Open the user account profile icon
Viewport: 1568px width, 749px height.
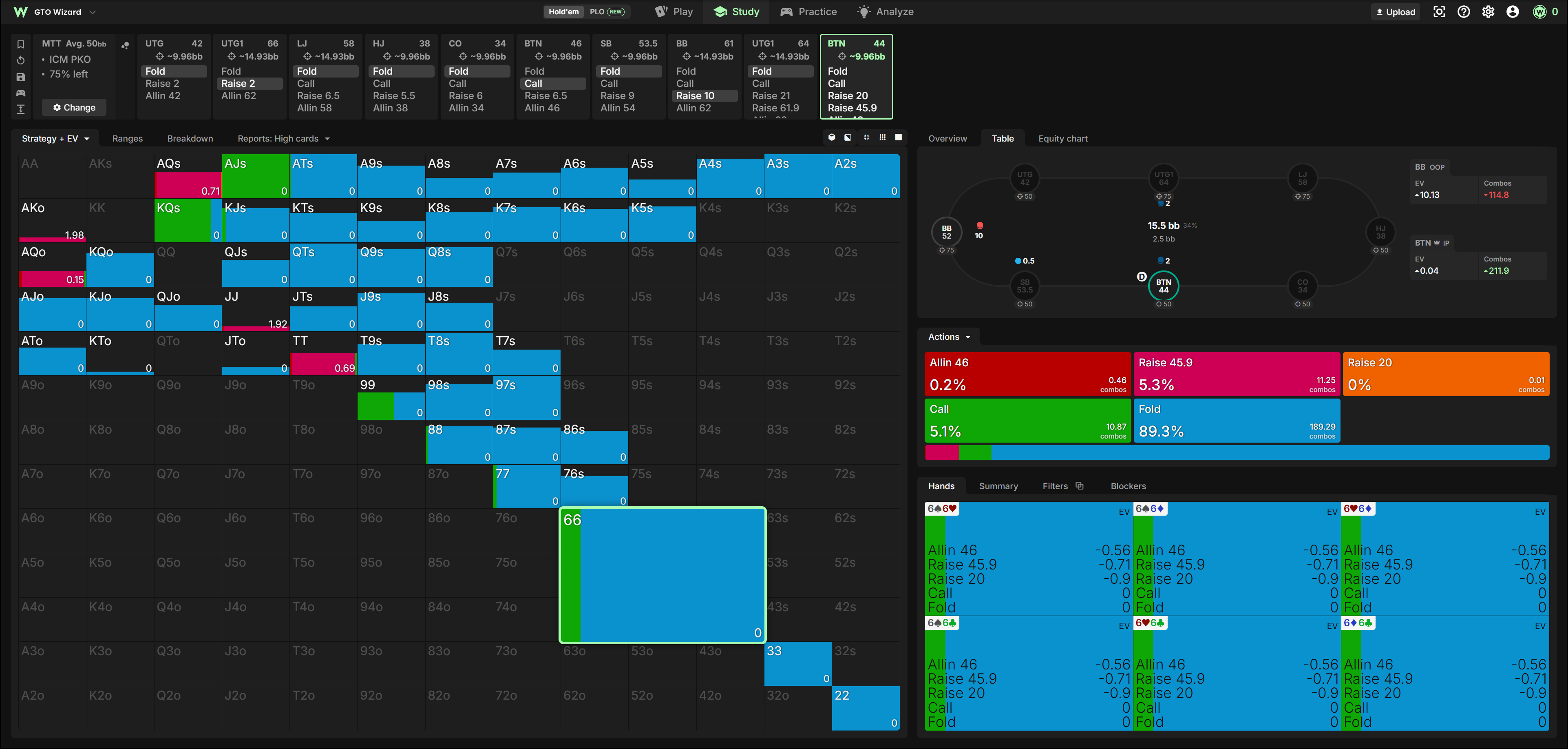click(x=1513, y=11)
